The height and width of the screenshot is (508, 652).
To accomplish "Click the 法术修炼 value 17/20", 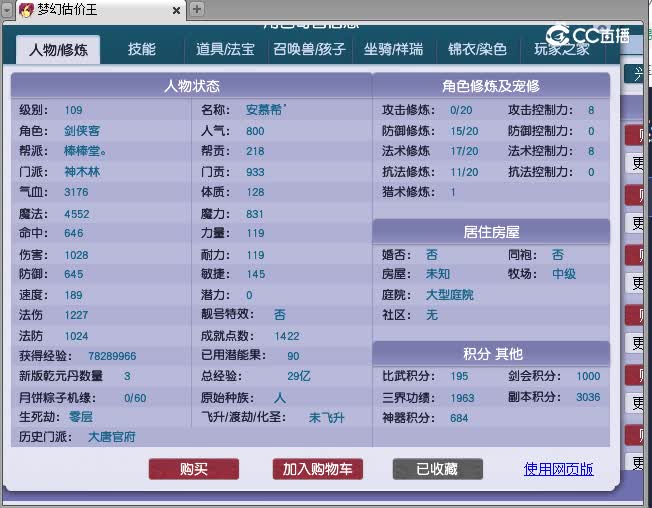I will pyautogui.click(x=464, y=151).
